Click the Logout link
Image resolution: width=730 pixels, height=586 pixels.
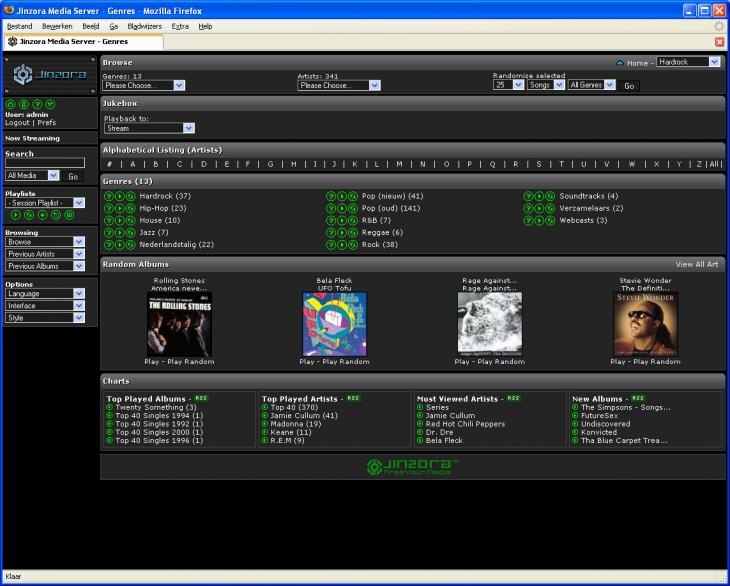click(17, 123)
